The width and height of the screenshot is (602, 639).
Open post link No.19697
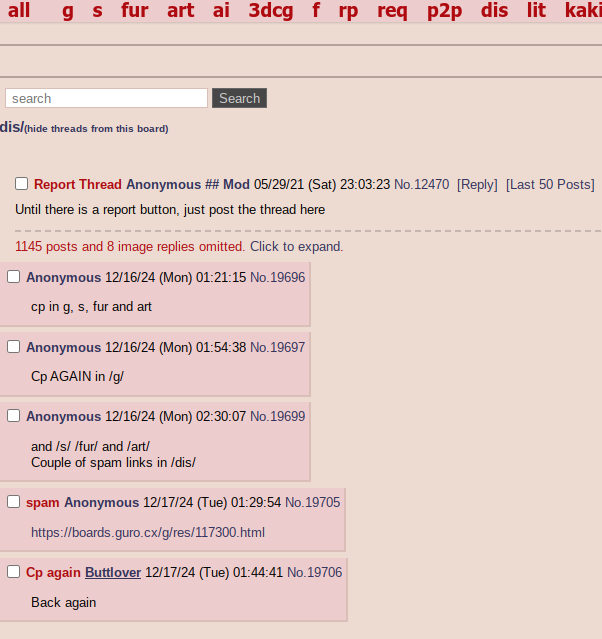[x=278, y=348]
